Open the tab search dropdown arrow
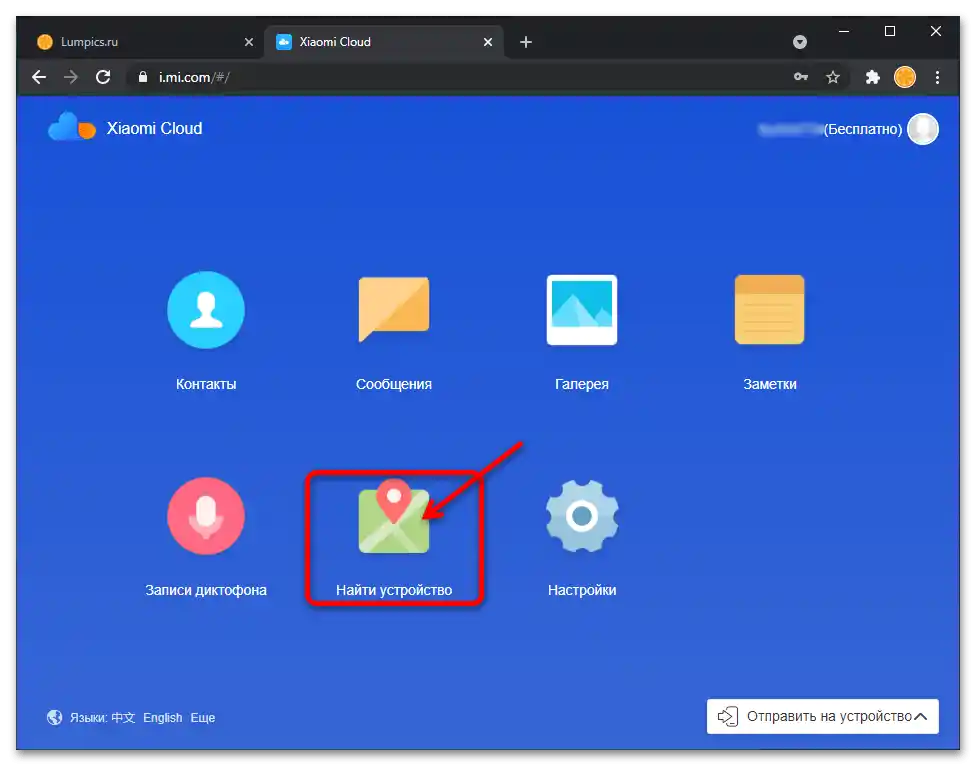 tap(800, 42)
